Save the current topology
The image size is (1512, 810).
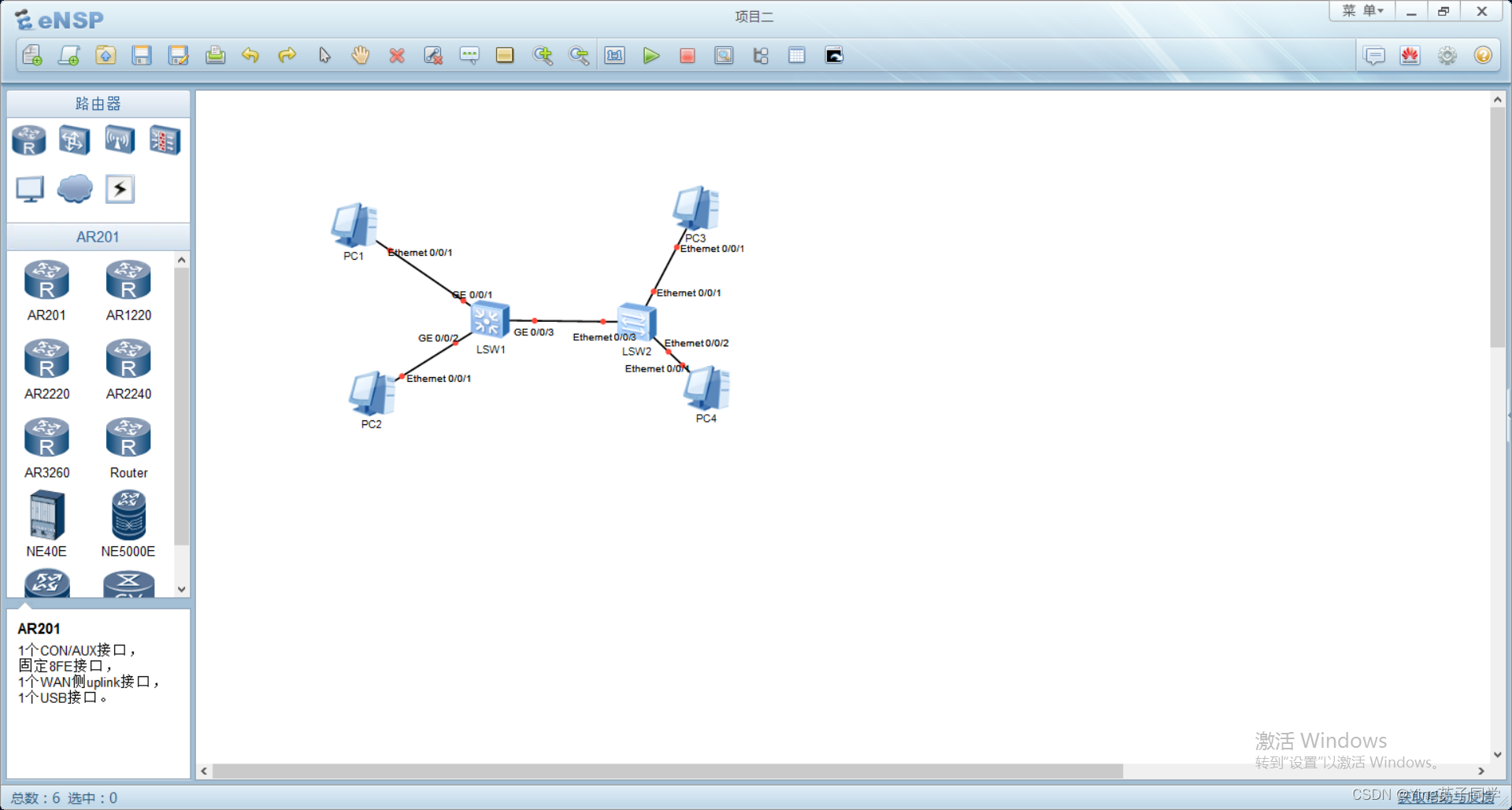[142, 55]
